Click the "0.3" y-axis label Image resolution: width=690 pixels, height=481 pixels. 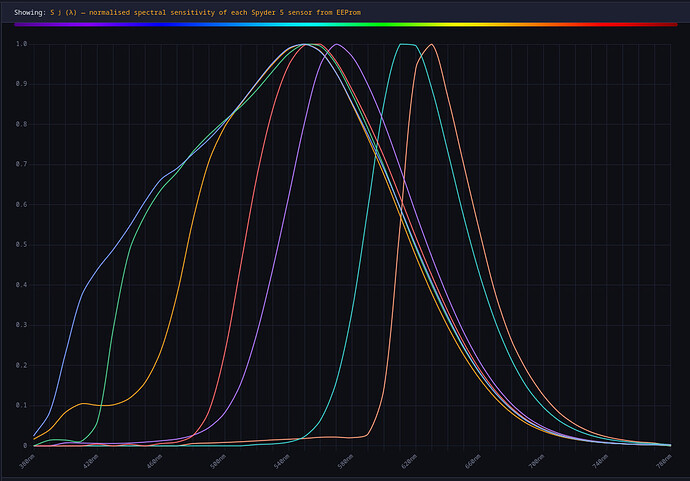tap(22, 325)
